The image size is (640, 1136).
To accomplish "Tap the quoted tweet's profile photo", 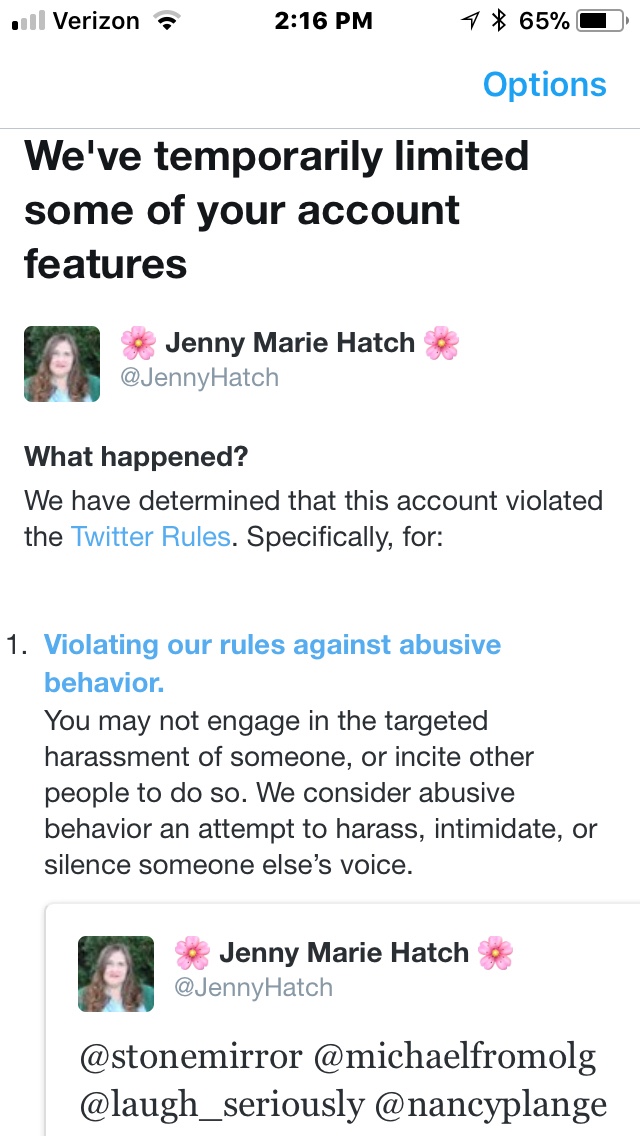I will coord(116,973).
